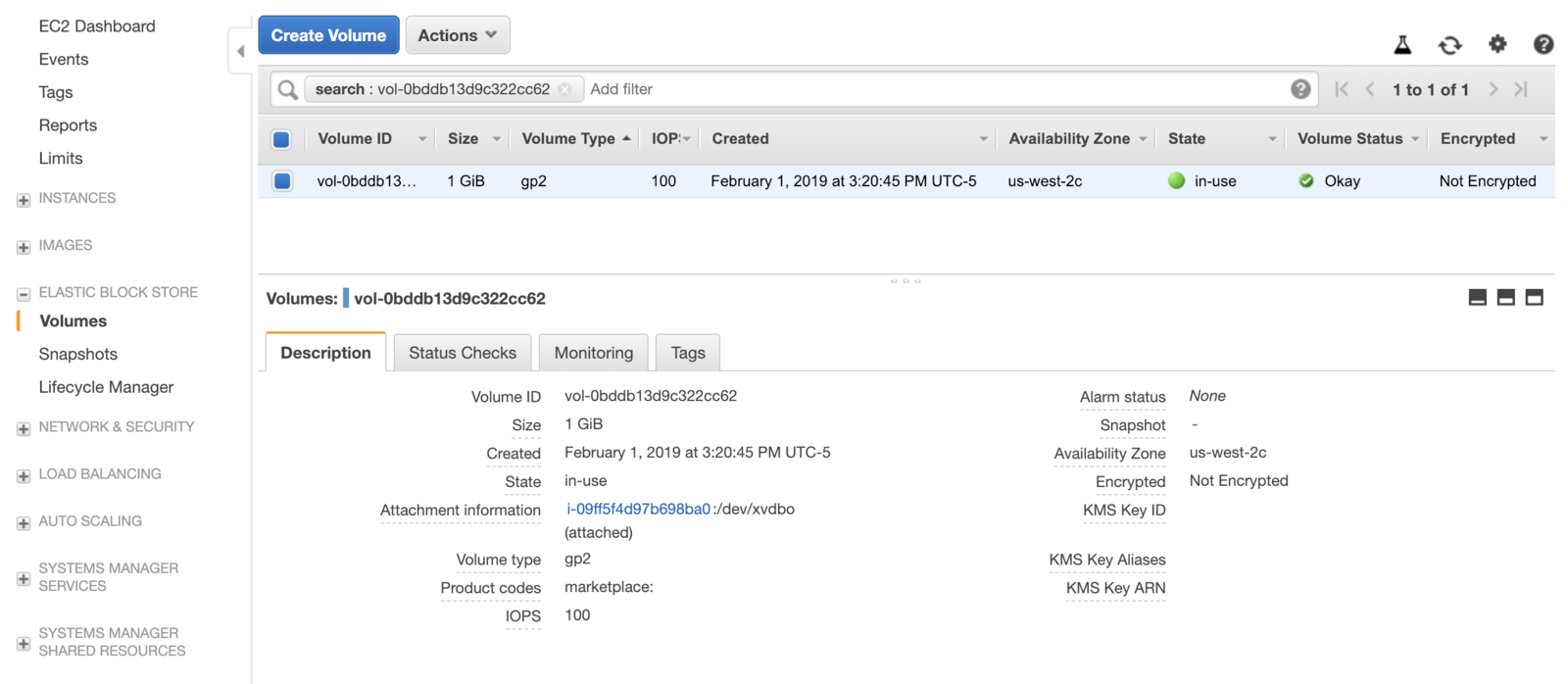Maximize the details pane layout
The width and height of the screenshot is (1568, 684).
pos(1535,298)
